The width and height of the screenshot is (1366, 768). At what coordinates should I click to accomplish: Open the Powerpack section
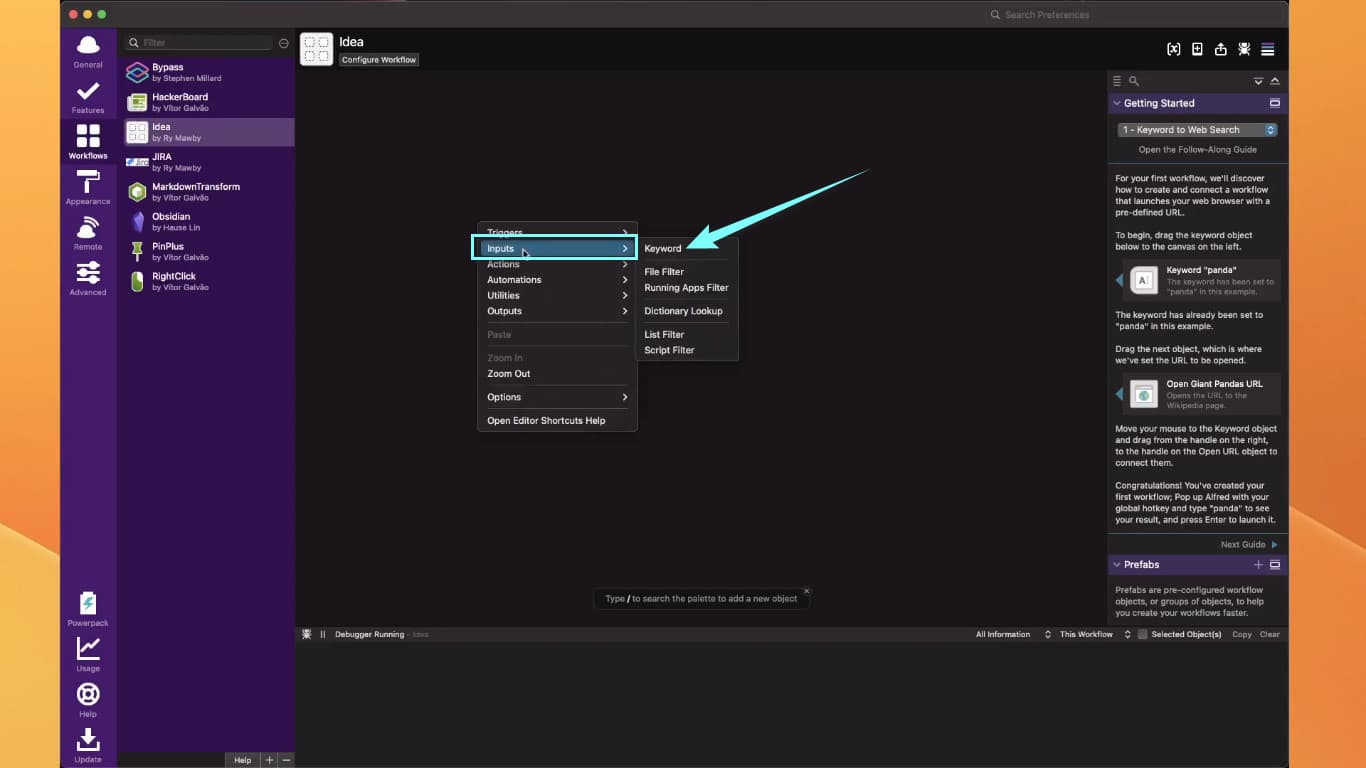point(88,609)
